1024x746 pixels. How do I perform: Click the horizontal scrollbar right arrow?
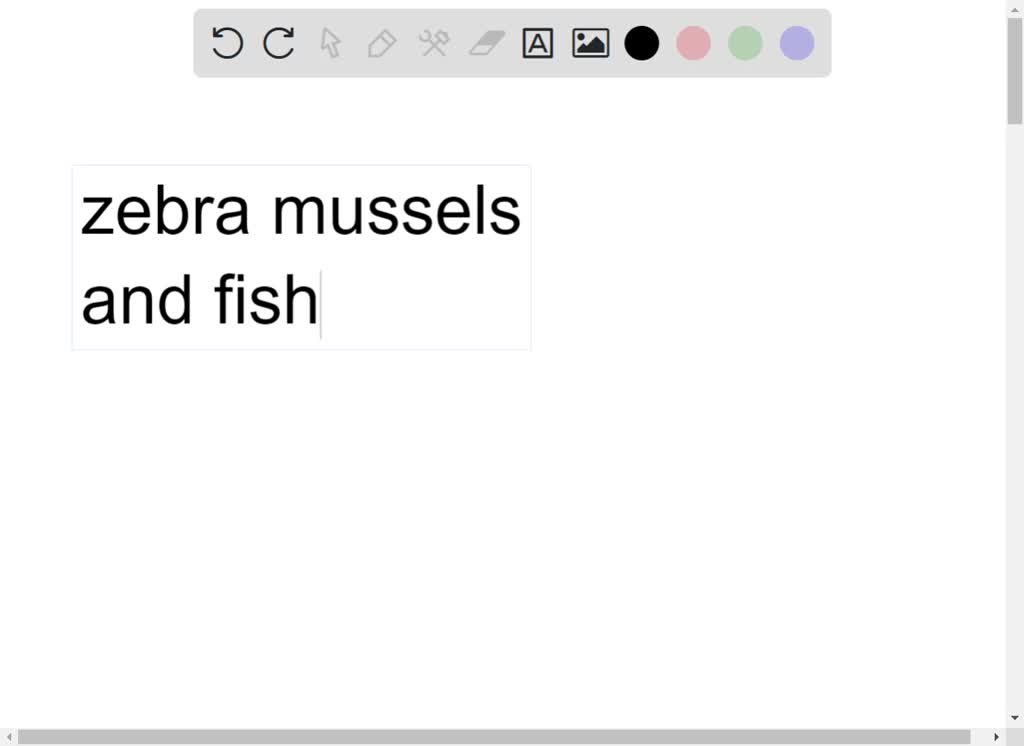[x=996, y=737]
